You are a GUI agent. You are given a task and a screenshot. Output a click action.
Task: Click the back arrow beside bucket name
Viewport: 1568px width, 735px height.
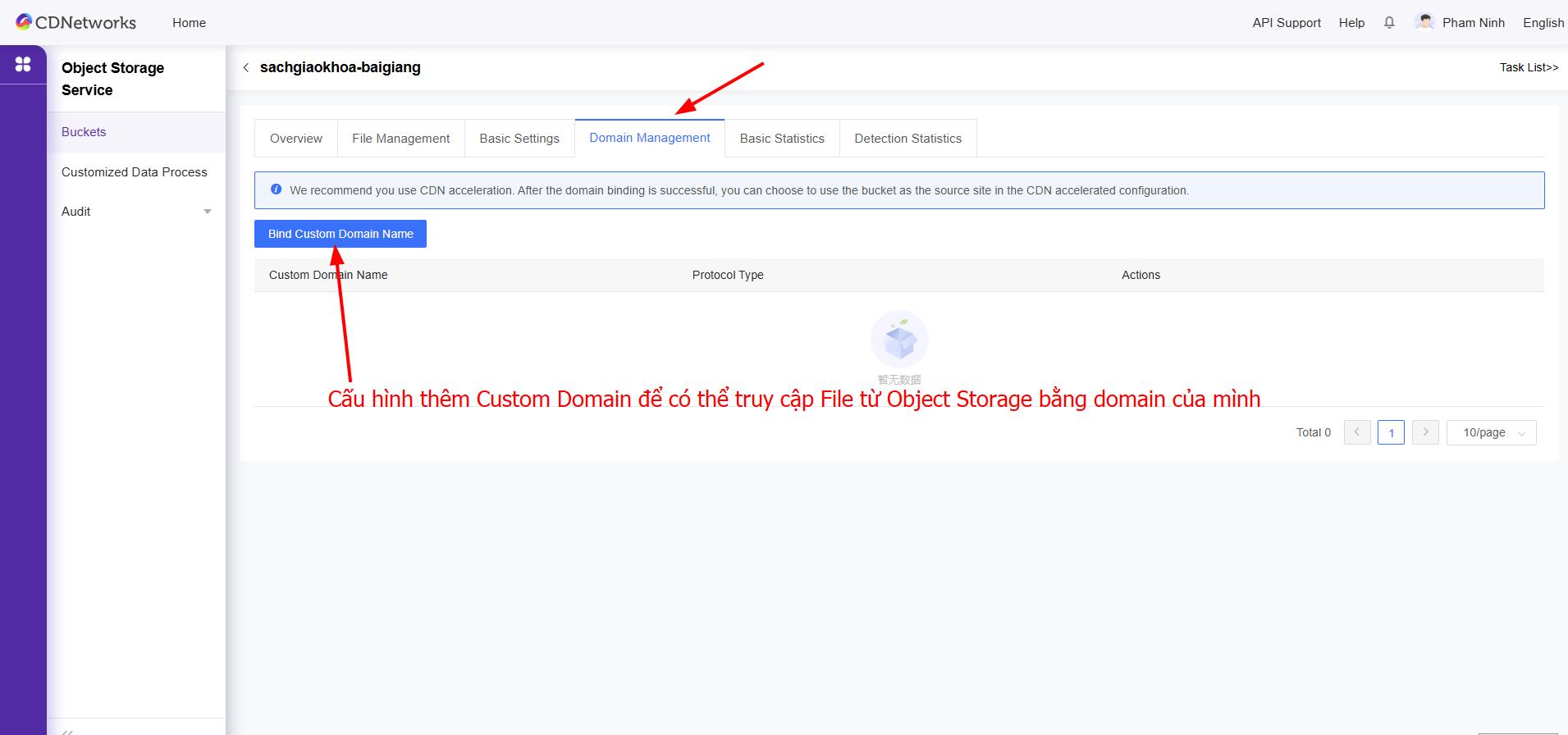[245, 68]
